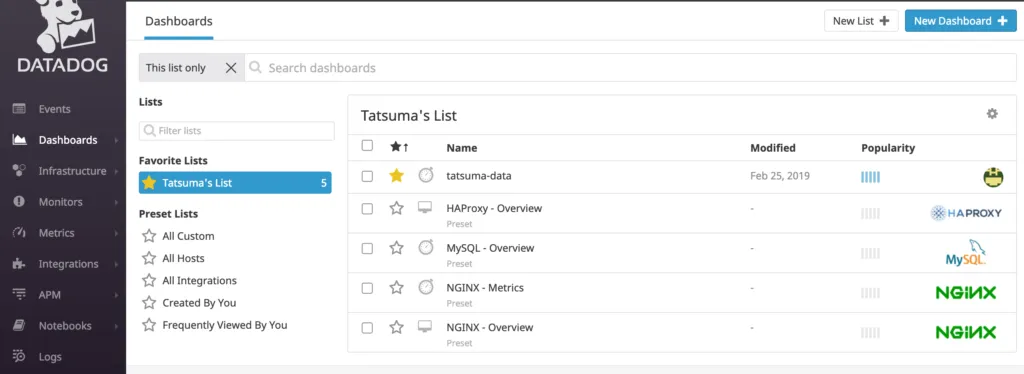Viewport: 1024px width, 374px height.
Task: Star the Frequently Viewed By You list
Action: pyautogui.click(x=149, y=324)
